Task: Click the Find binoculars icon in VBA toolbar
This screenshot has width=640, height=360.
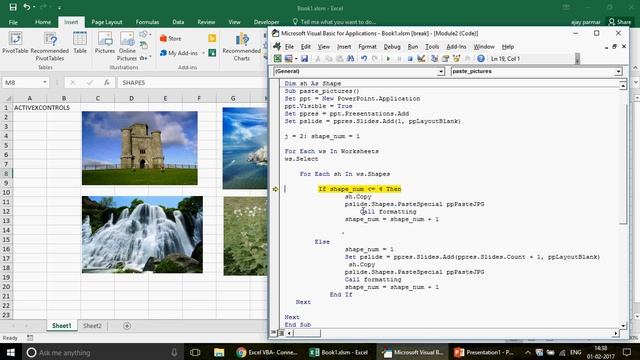Action: tap(350, 59)
